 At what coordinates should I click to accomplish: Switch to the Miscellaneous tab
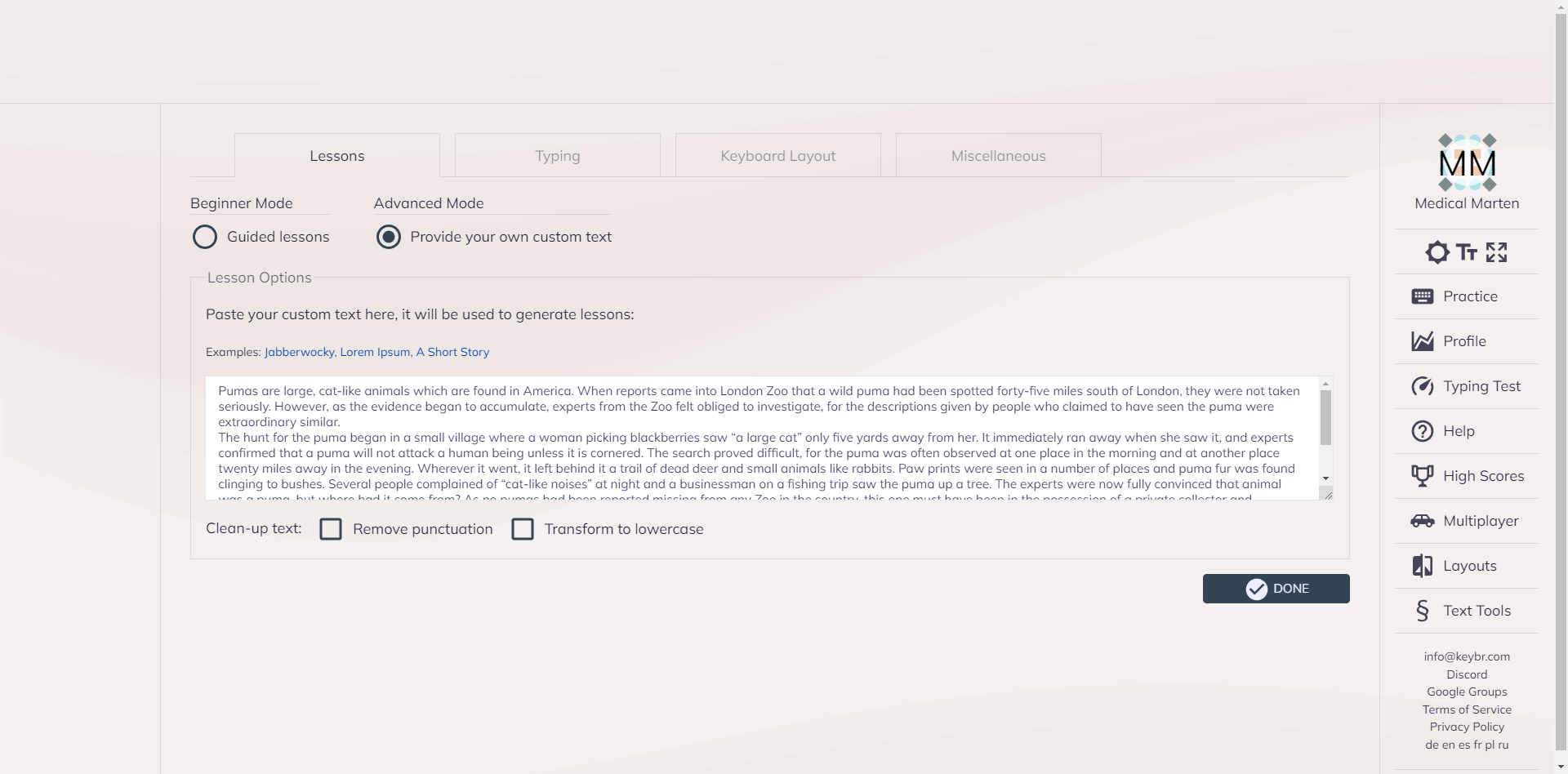[998, 156]
